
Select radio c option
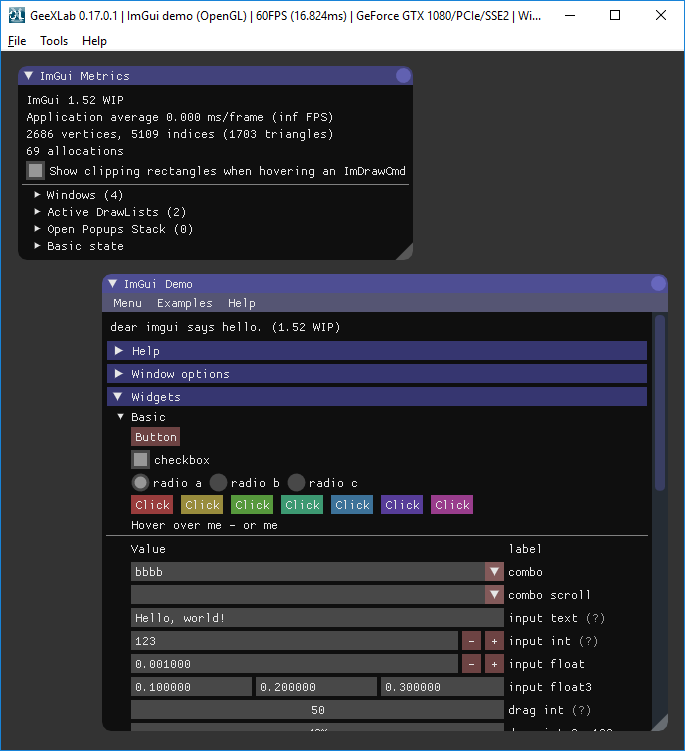[x=297, y=483]
